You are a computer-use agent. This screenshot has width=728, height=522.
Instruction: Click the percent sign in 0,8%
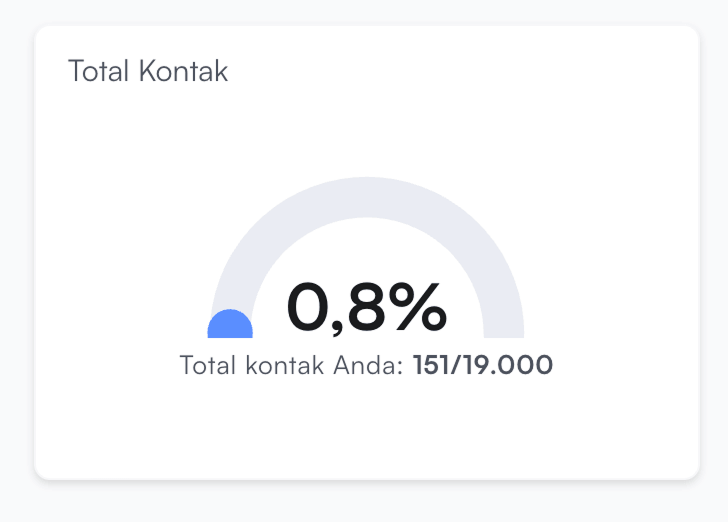pyautogui.click(x=418, y=307)
